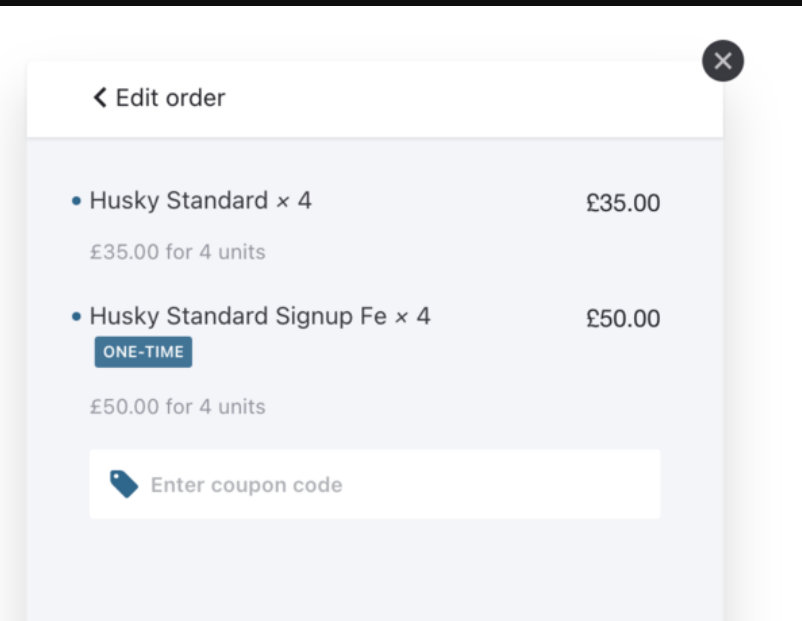Image resolution: width=802 pixels, height=621 pixels.
Task: Click the × 4 quantity of Husky Standard
Action: [294, 201]
